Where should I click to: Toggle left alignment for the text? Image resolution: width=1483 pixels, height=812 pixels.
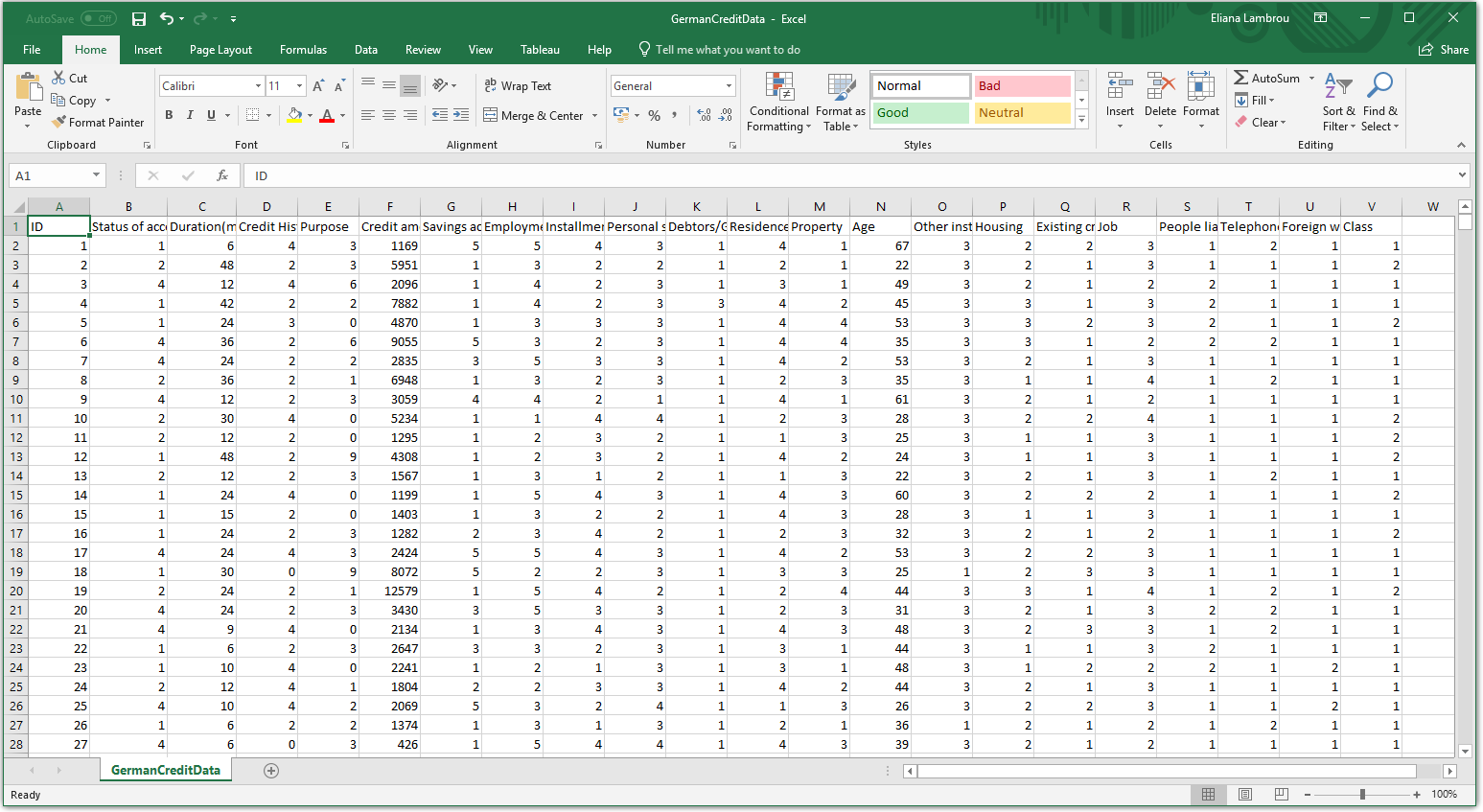click(368, 115)
